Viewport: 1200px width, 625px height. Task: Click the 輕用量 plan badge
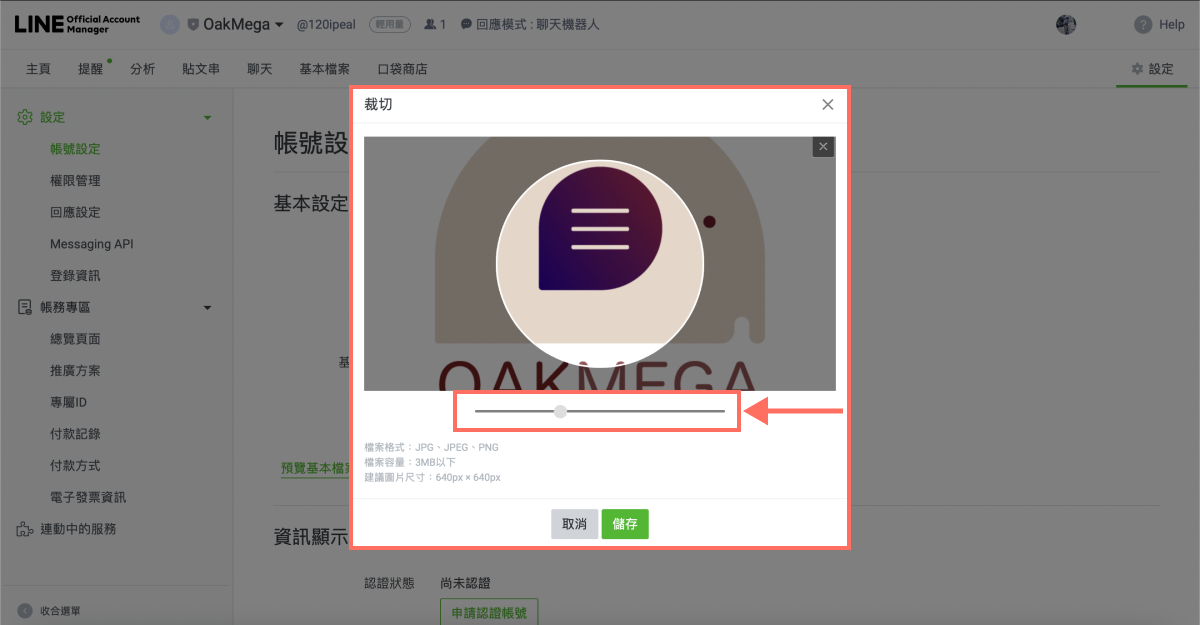390,24
